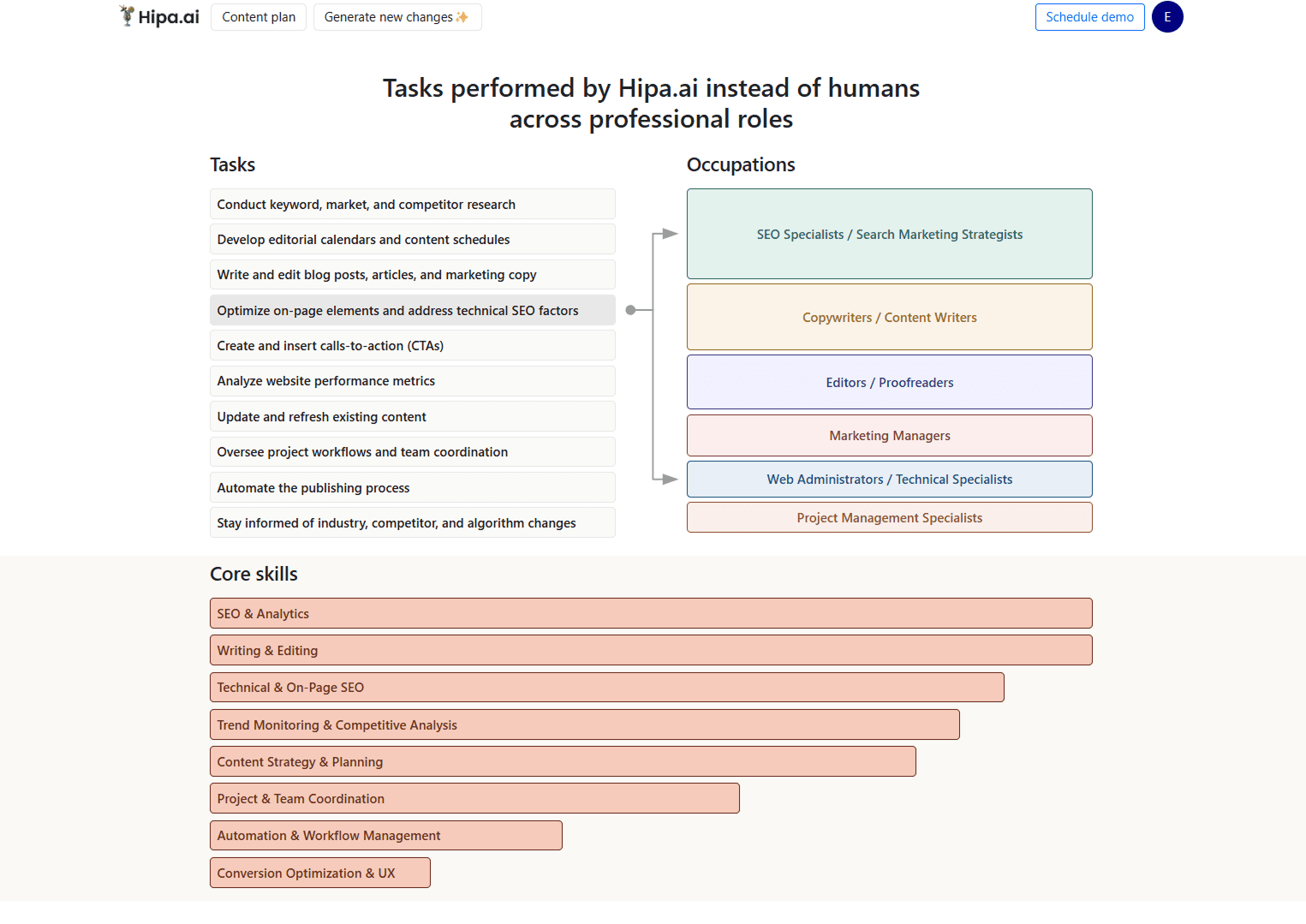1306x924 pixels.
Task: Select the keyword research task
Action: (x=412, y=205)
